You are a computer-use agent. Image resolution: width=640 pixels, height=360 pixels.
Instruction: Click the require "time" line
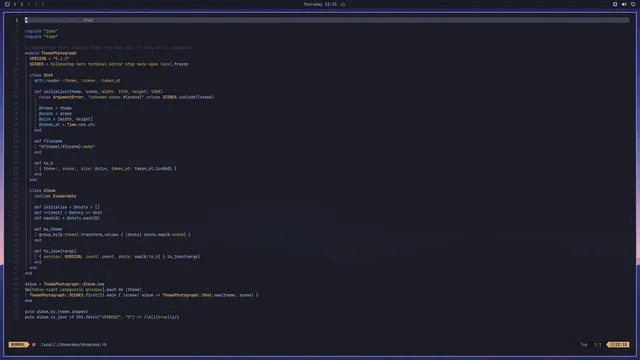[x=41, y=36]
